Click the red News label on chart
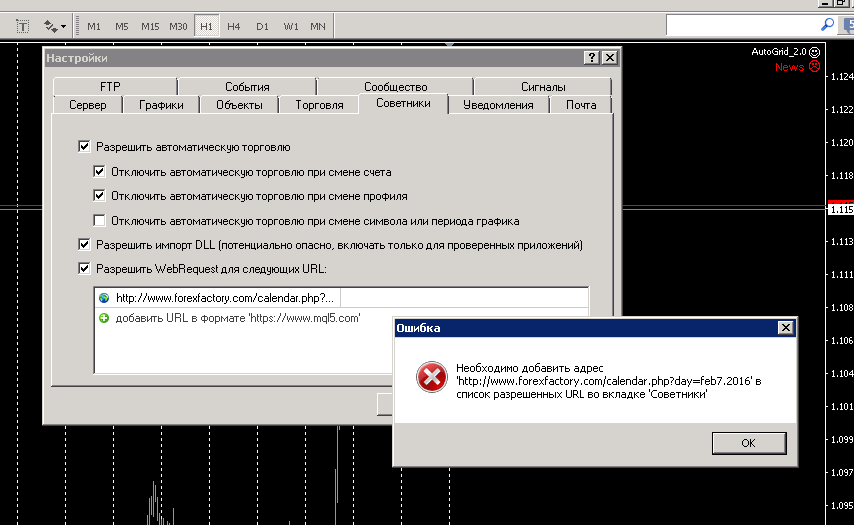Screen dimensions: 854x525 [789, 67]
